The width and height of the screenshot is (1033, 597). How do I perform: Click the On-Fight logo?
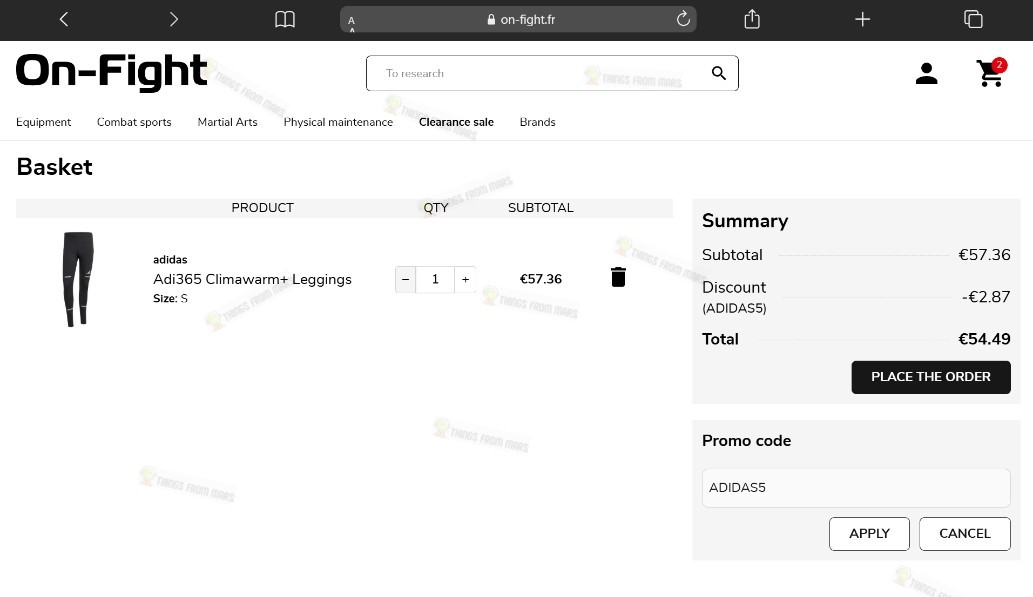pyautogui.click(x=111, y=71)
